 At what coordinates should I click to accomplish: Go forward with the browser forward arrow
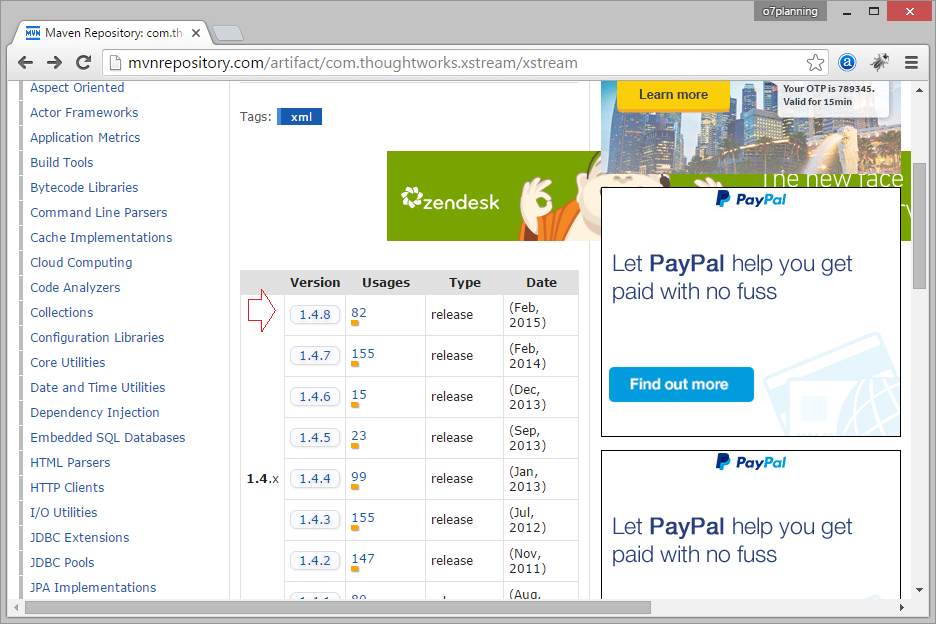tap(54, 62)
